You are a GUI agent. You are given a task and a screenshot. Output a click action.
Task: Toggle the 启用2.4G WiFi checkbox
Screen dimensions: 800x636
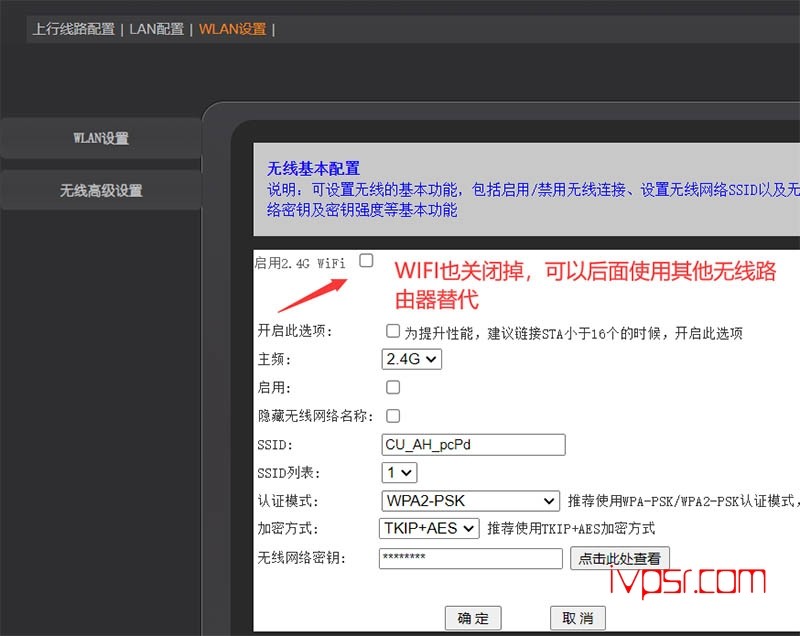366,261
